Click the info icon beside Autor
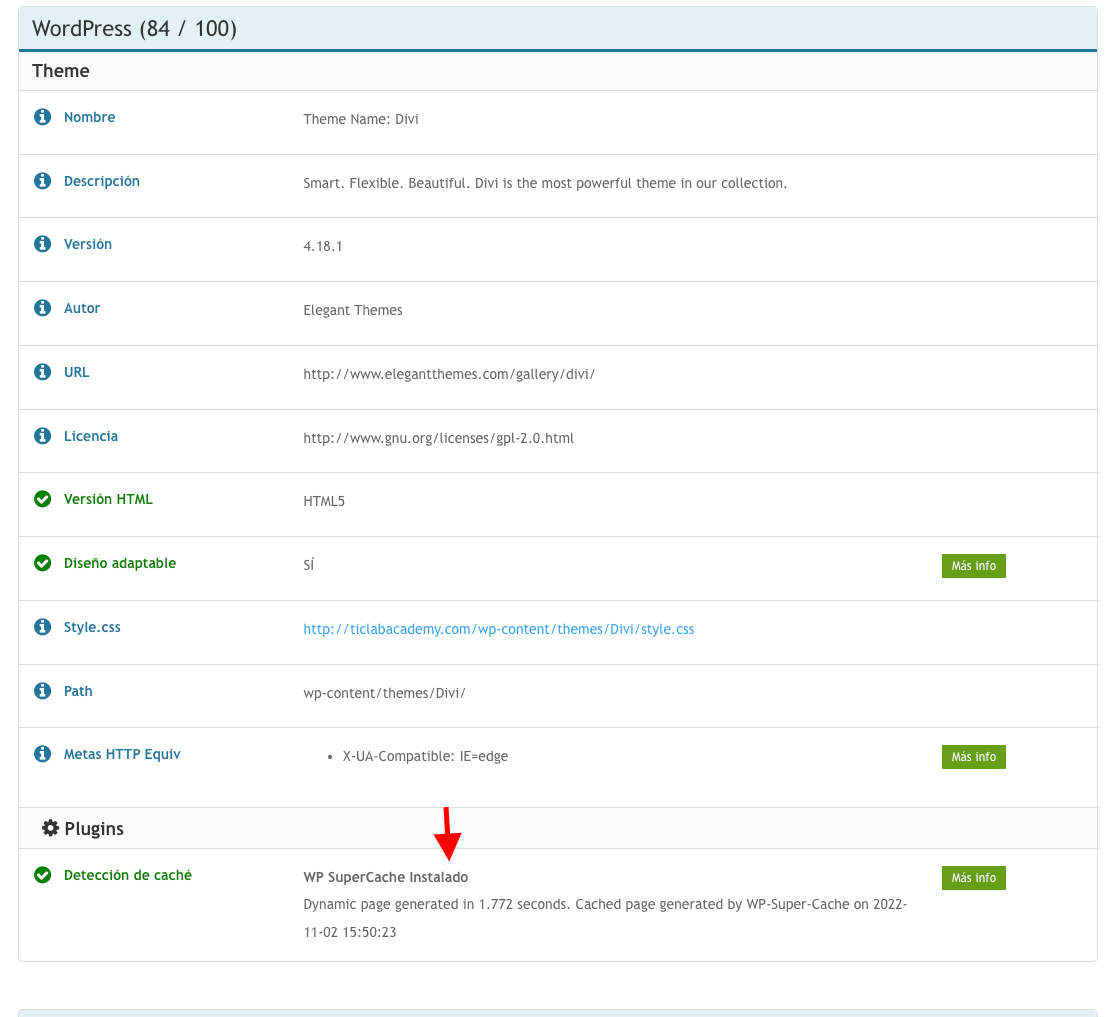 click(43, 308)
